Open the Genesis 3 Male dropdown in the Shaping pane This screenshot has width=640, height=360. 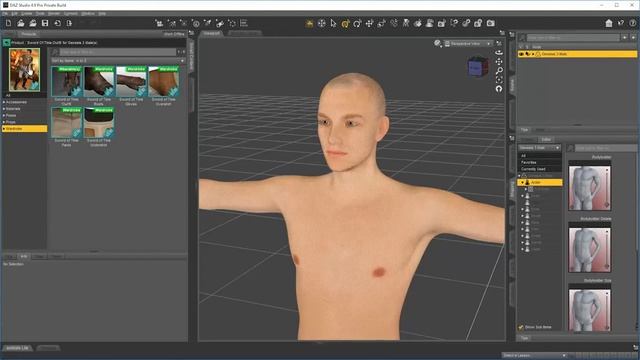click(539, 148)
